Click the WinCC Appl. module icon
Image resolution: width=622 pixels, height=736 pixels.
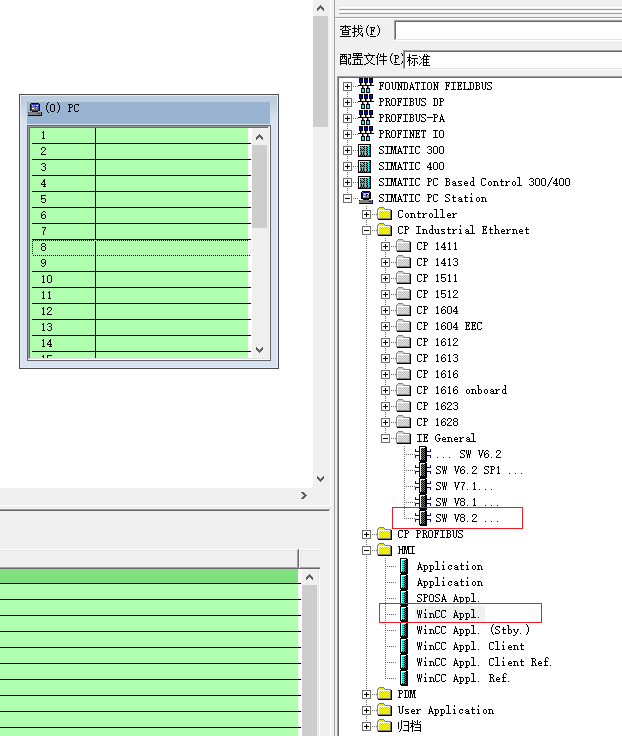pos(404,614)
